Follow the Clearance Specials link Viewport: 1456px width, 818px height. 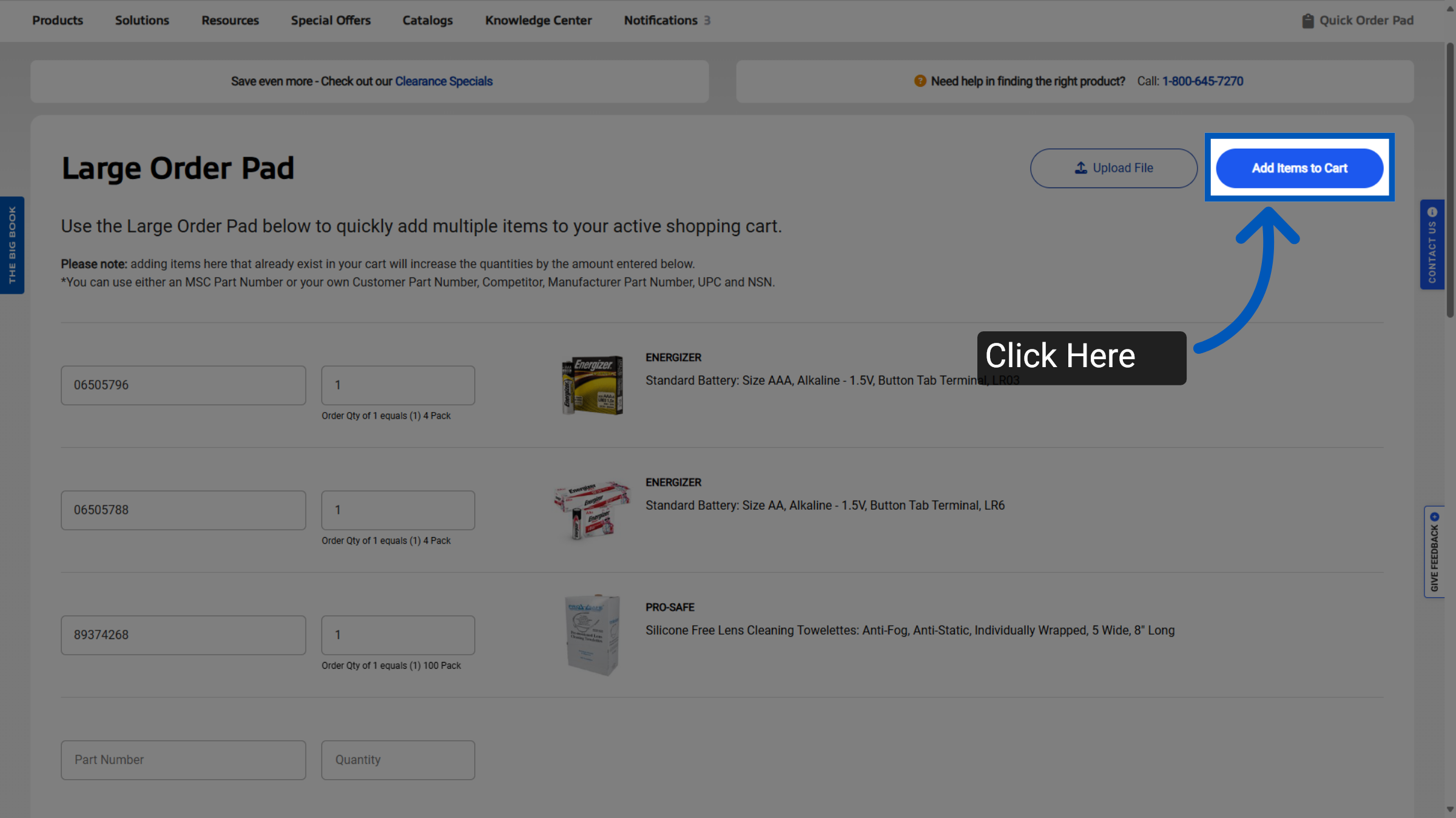443,81
